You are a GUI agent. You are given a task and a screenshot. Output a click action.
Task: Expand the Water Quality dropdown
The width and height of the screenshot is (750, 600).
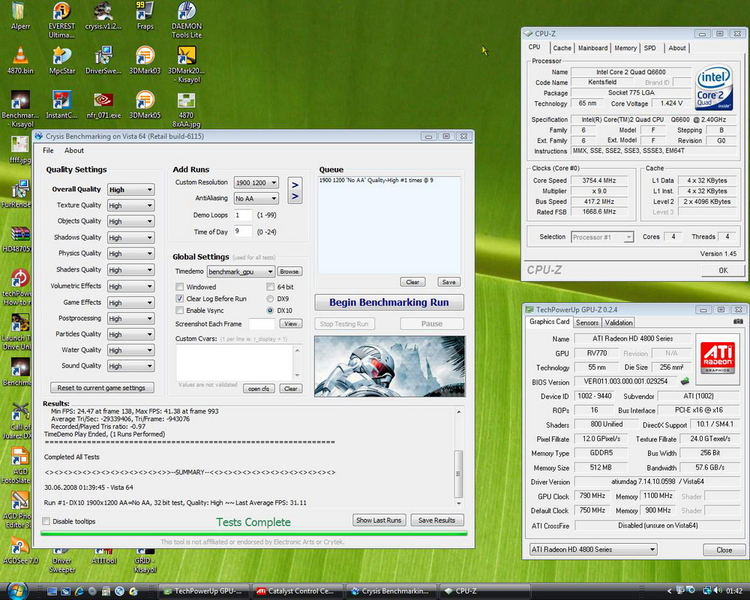[131, 350]
